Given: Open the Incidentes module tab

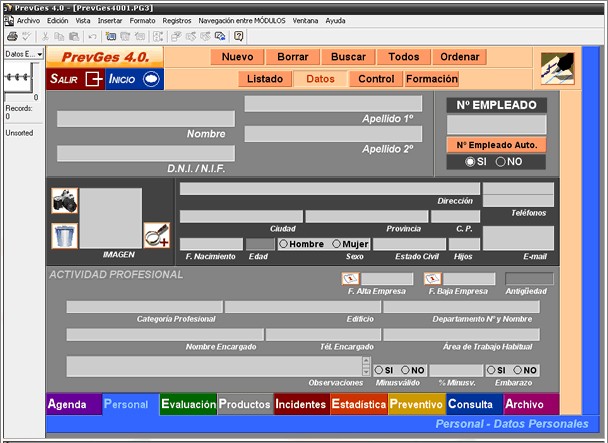Looking at the screenshot, I should click(301, 404).
